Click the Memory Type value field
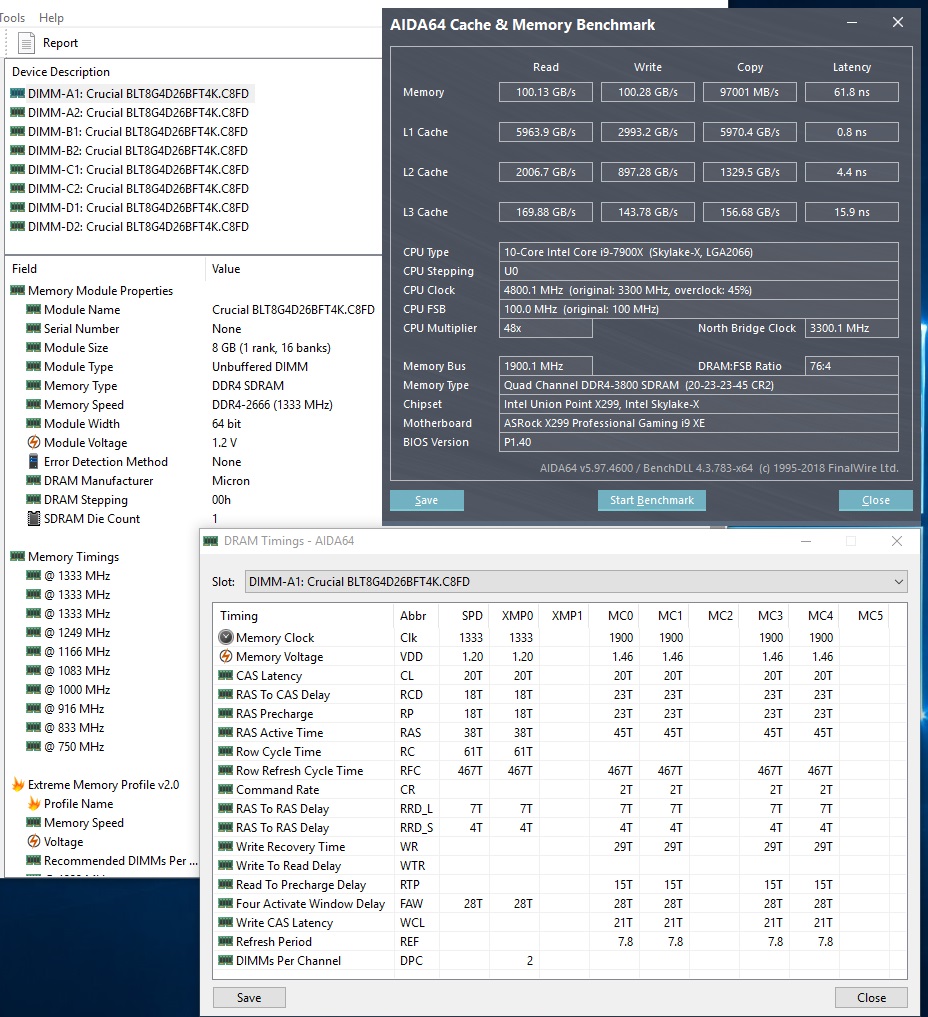928x1017 pixels. (x=698, y=385)
